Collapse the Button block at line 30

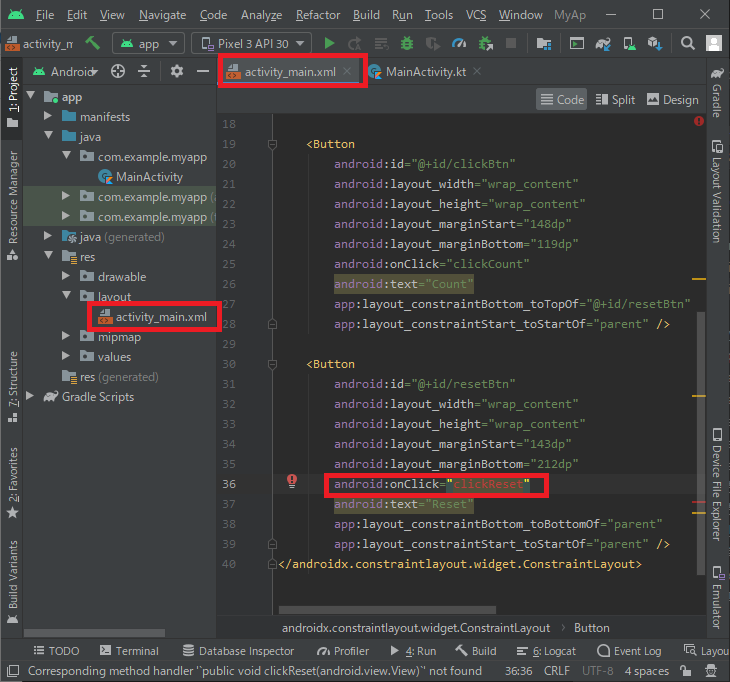(x=273, y=364)
